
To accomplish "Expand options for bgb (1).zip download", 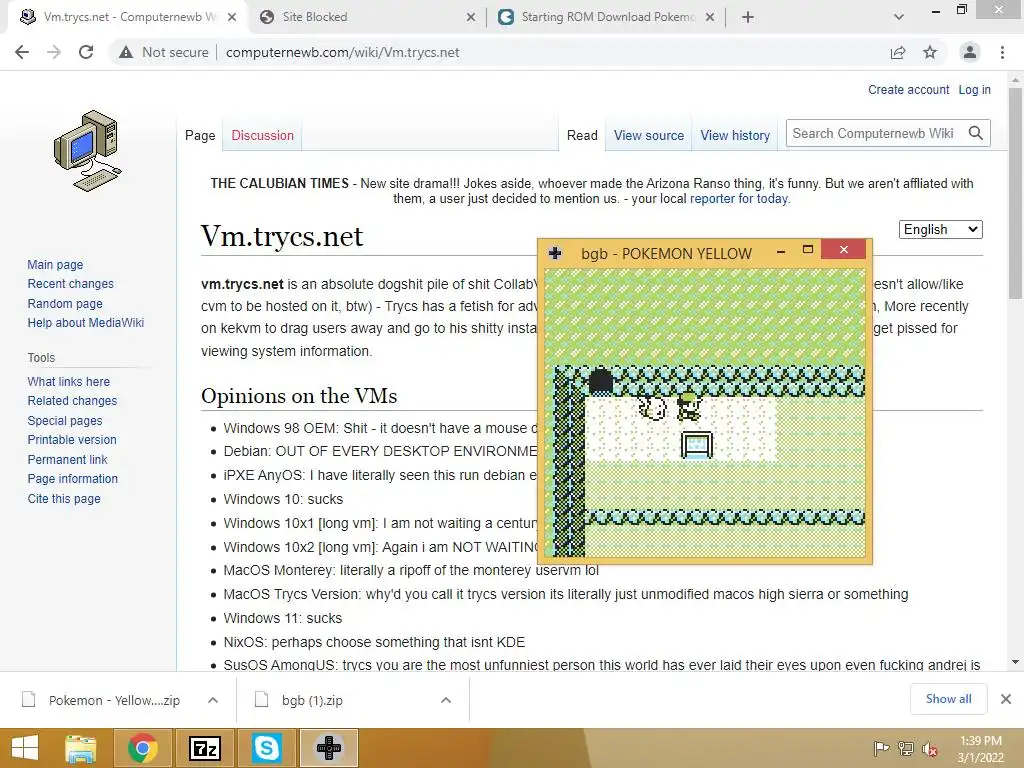I will tap(446, 700).
